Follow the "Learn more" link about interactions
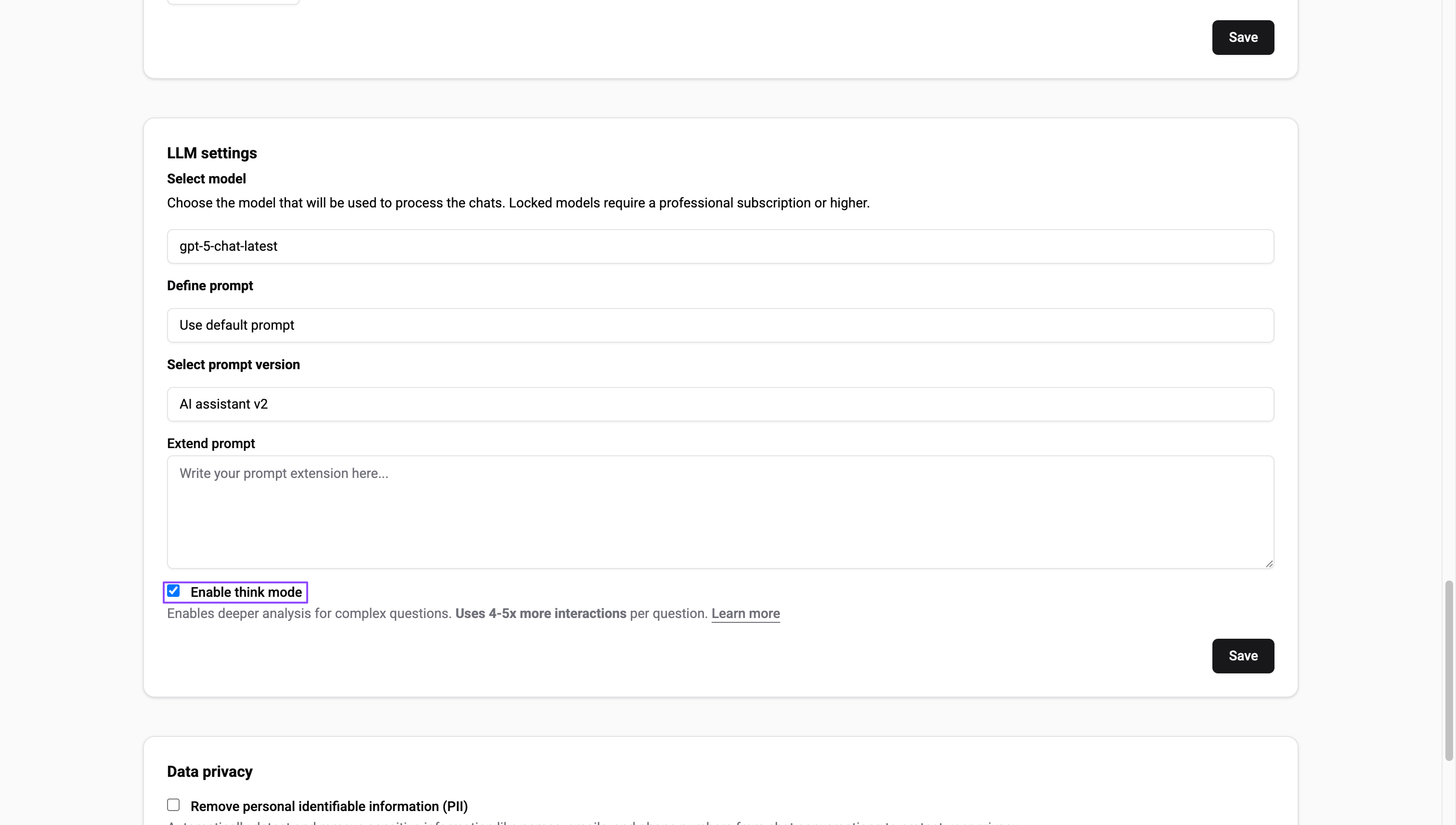This screenshot has height=825, width=1456. [745, 614]
